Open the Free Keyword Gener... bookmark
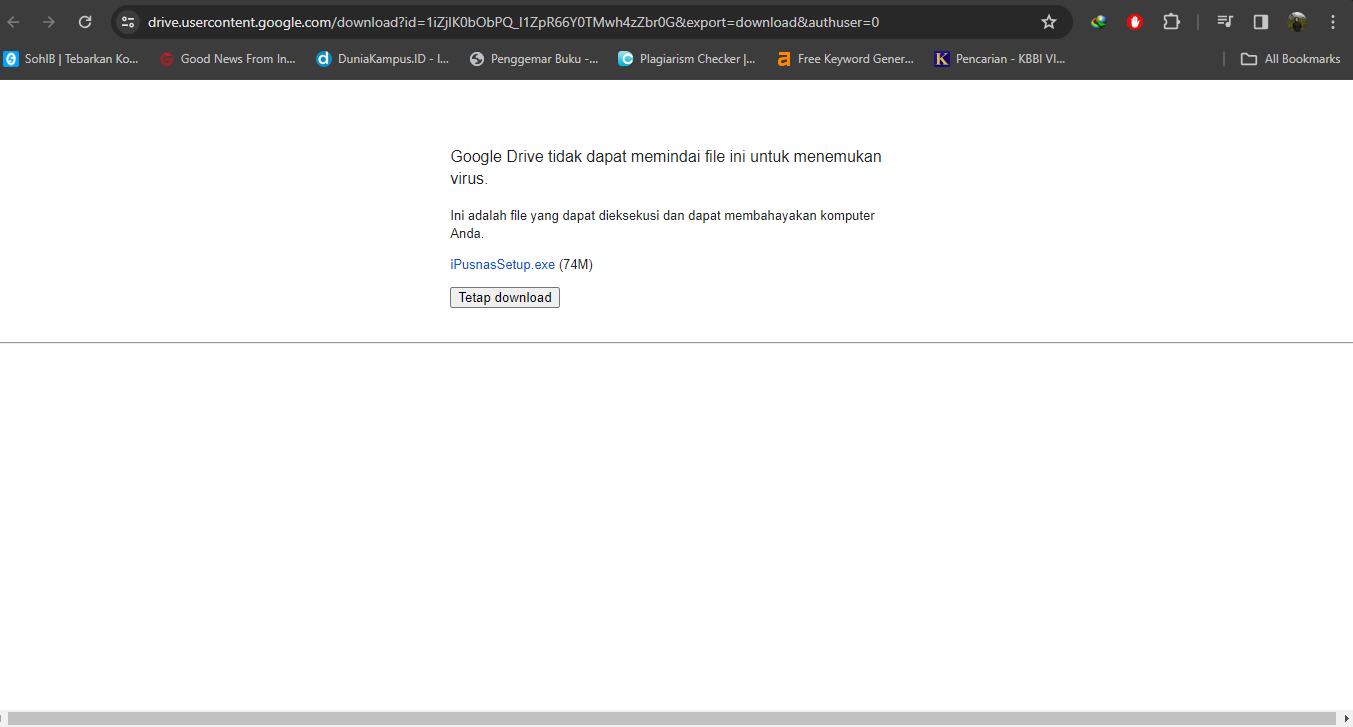 click(846, 59)
